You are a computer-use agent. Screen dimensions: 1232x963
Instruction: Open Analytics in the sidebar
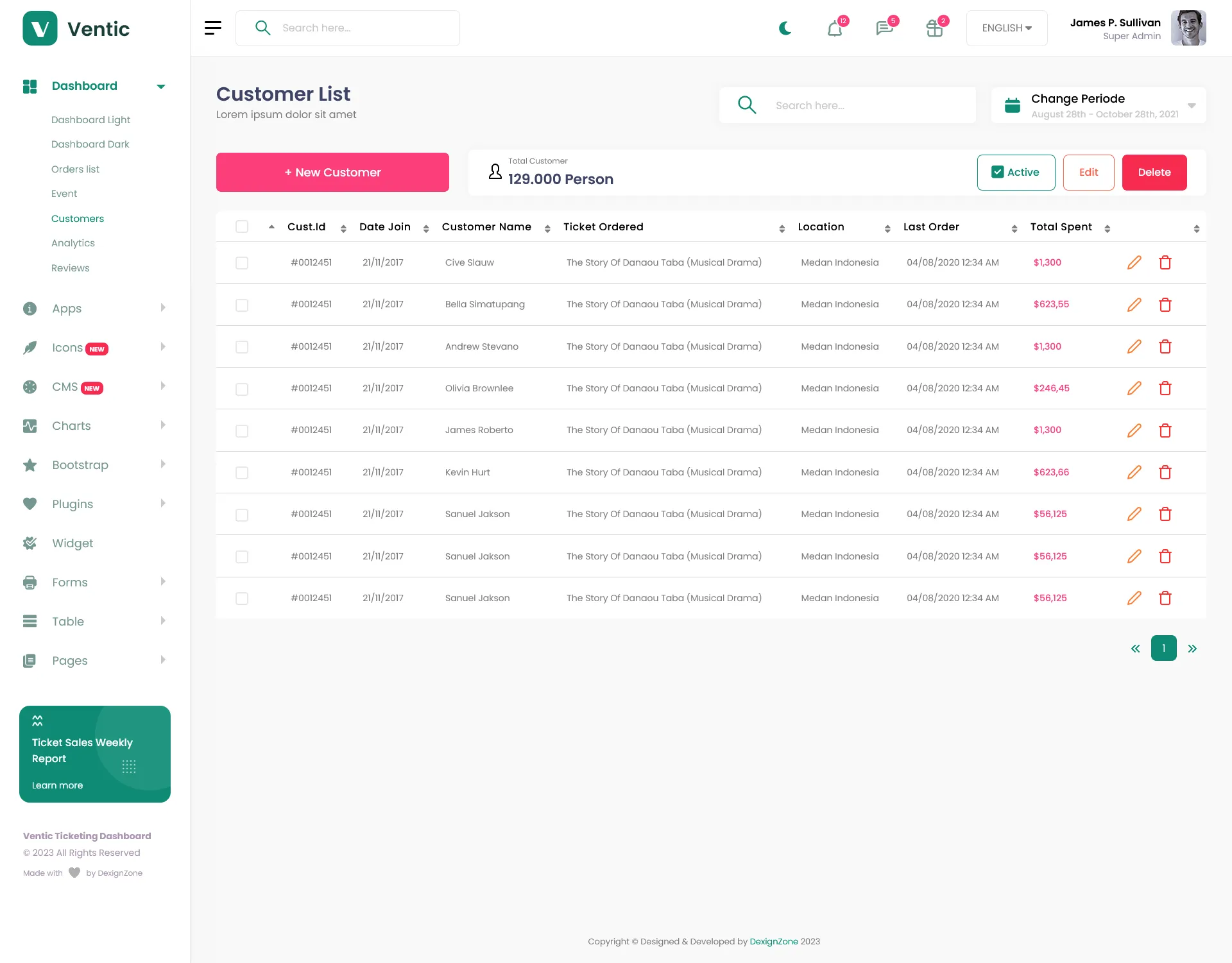click(x=73, y=243)
